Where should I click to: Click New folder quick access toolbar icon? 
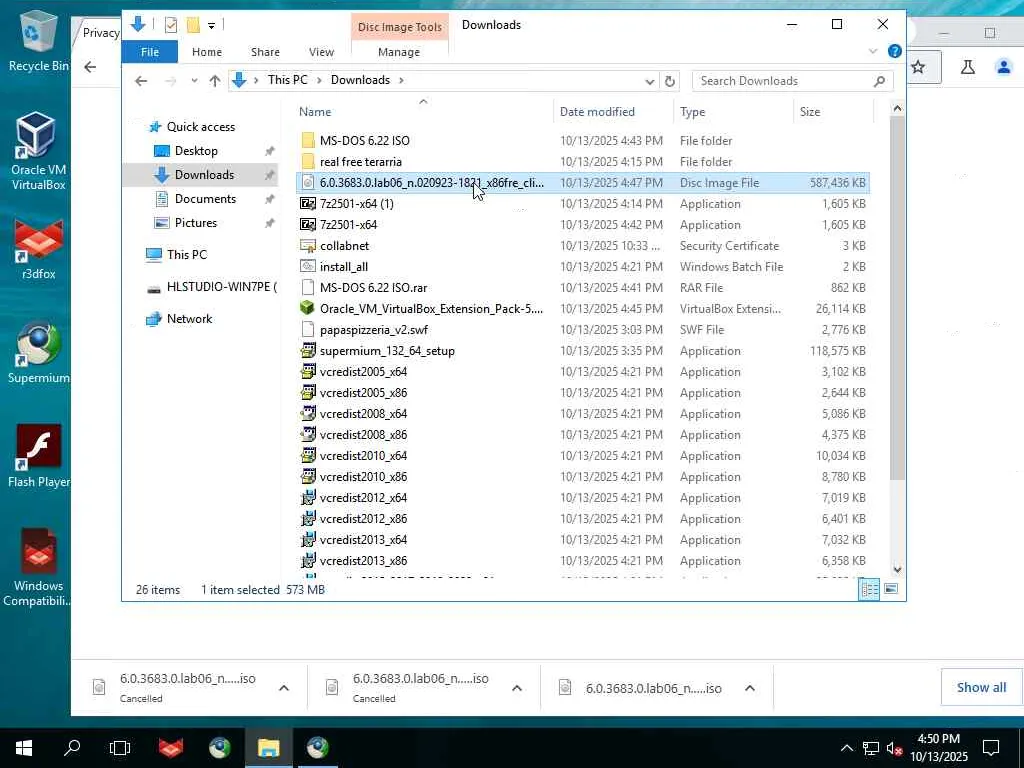click(x=193, y=25)
